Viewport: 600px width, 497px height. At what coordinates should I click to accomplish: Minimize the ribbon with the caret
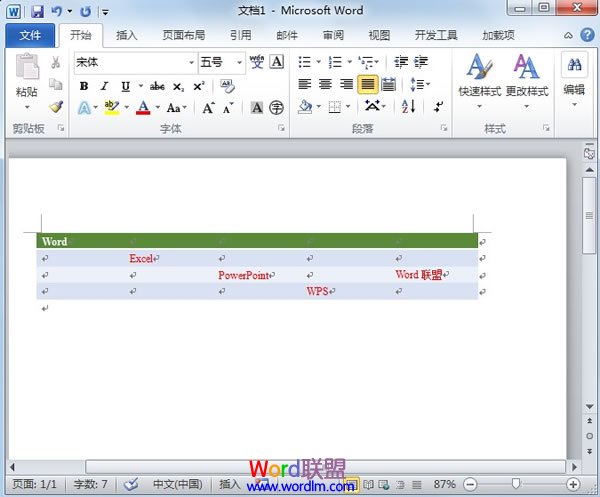(568, 36)
